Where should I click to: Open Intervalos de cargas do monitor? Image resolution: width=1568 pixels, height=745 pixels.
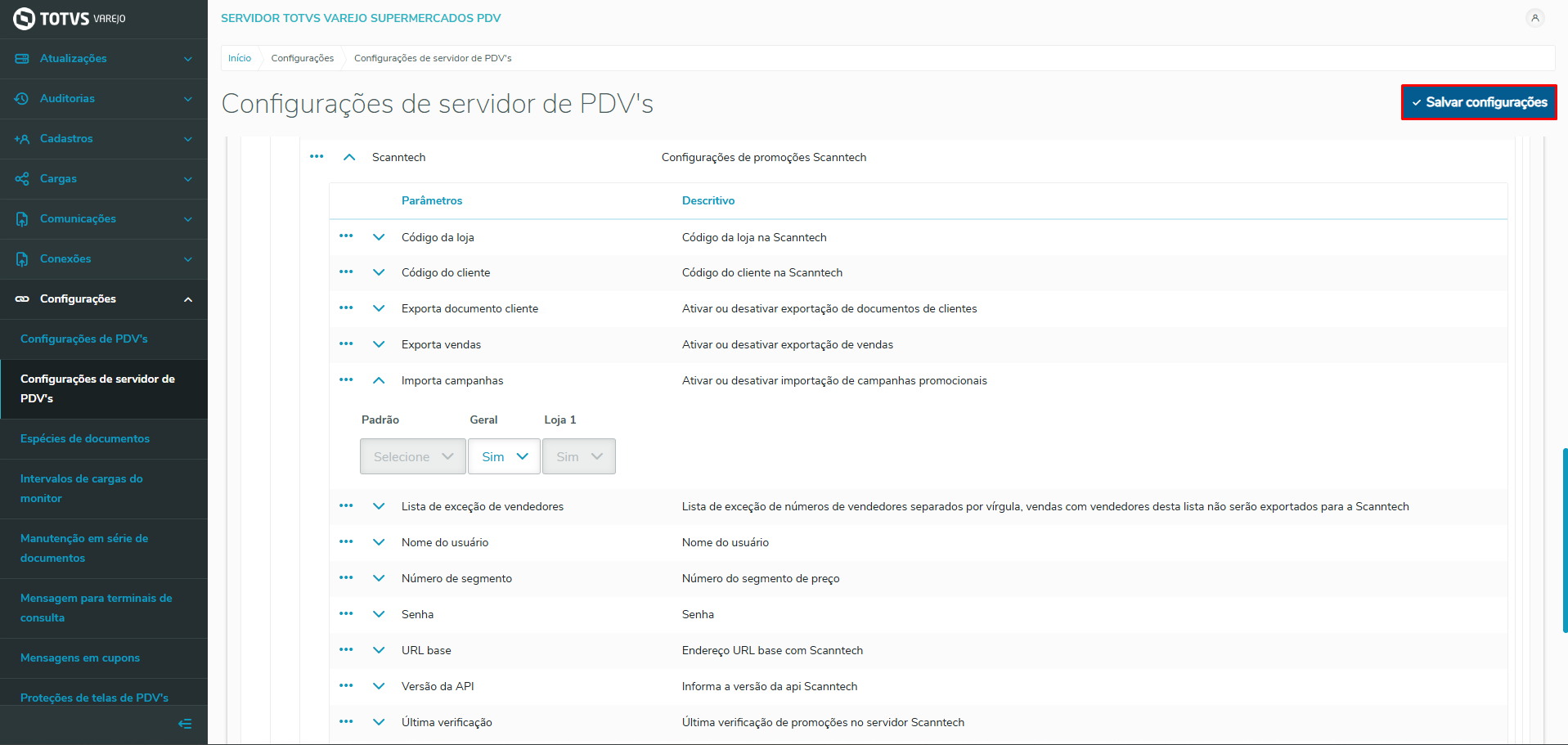click(x=104, y=489)
